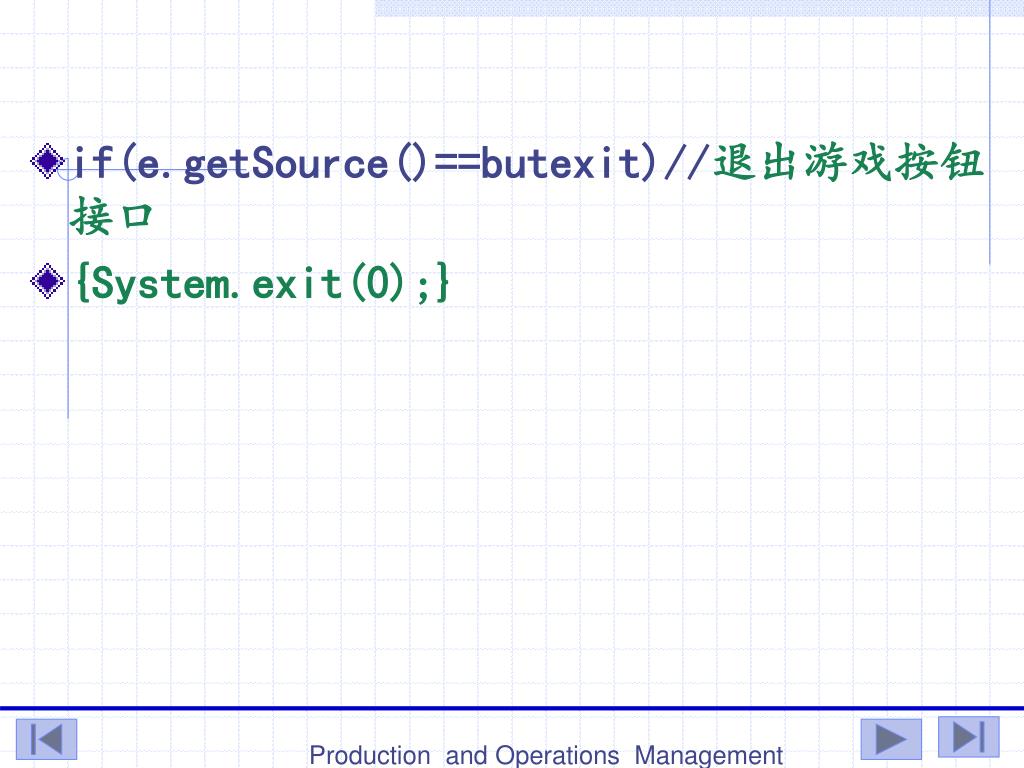The width and height of the screenshot is (1024, 768).
Task: Click the Chinese comment '退出游戏按钮'
Action: point(848,162)
